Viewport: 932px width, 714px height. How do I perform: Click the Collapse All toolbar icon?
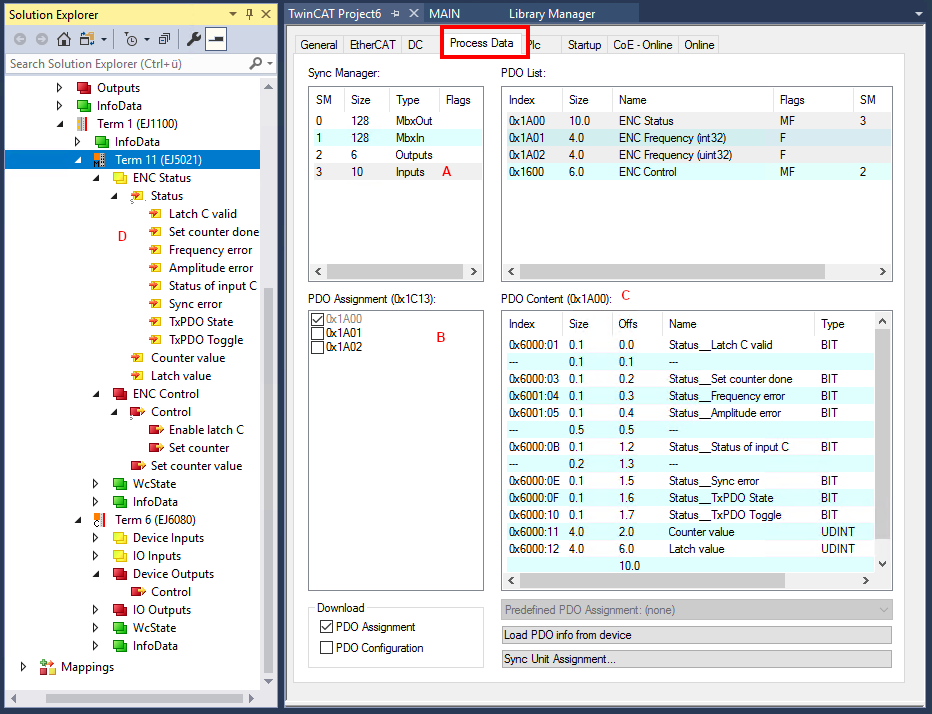pos(165,39)
